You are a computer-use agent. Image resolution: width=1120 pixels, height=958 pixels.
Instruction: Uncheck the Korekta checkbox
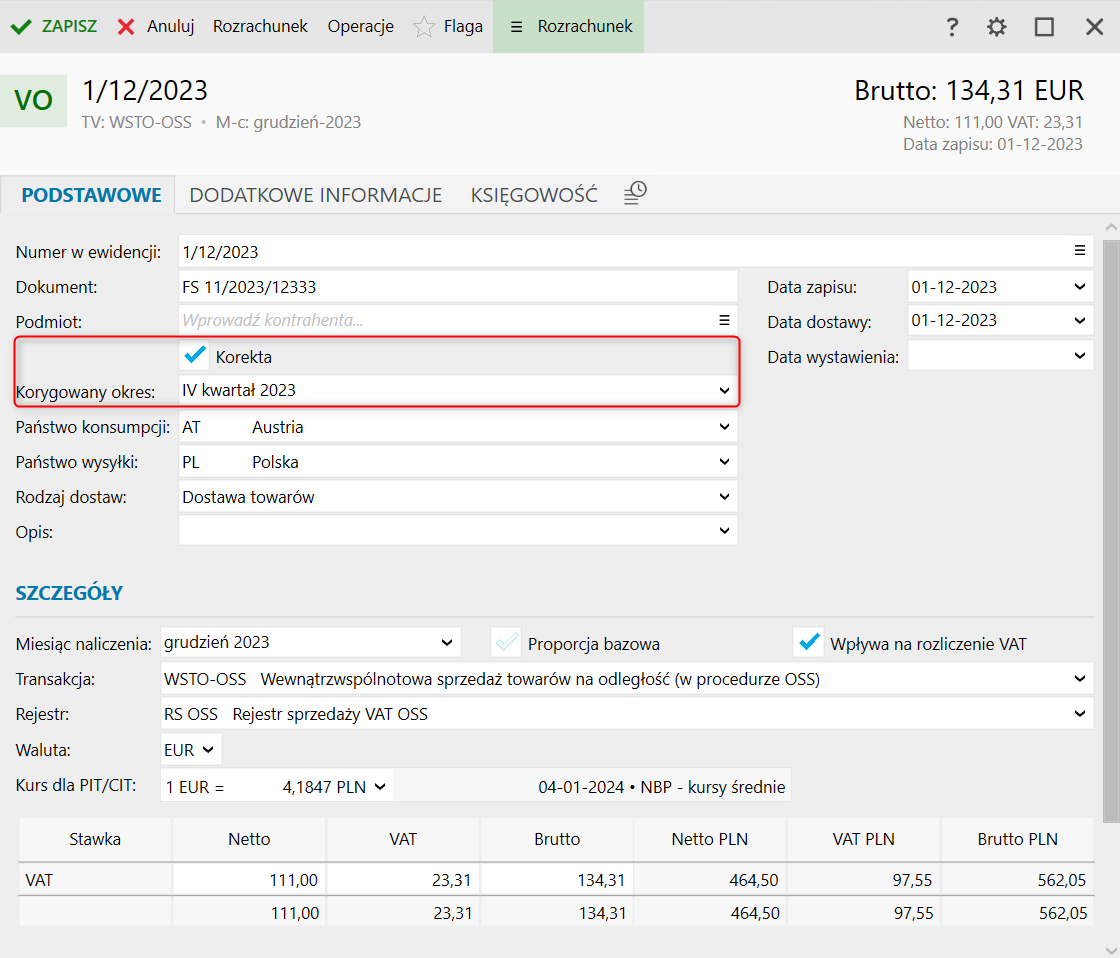[x=196, y=356]
